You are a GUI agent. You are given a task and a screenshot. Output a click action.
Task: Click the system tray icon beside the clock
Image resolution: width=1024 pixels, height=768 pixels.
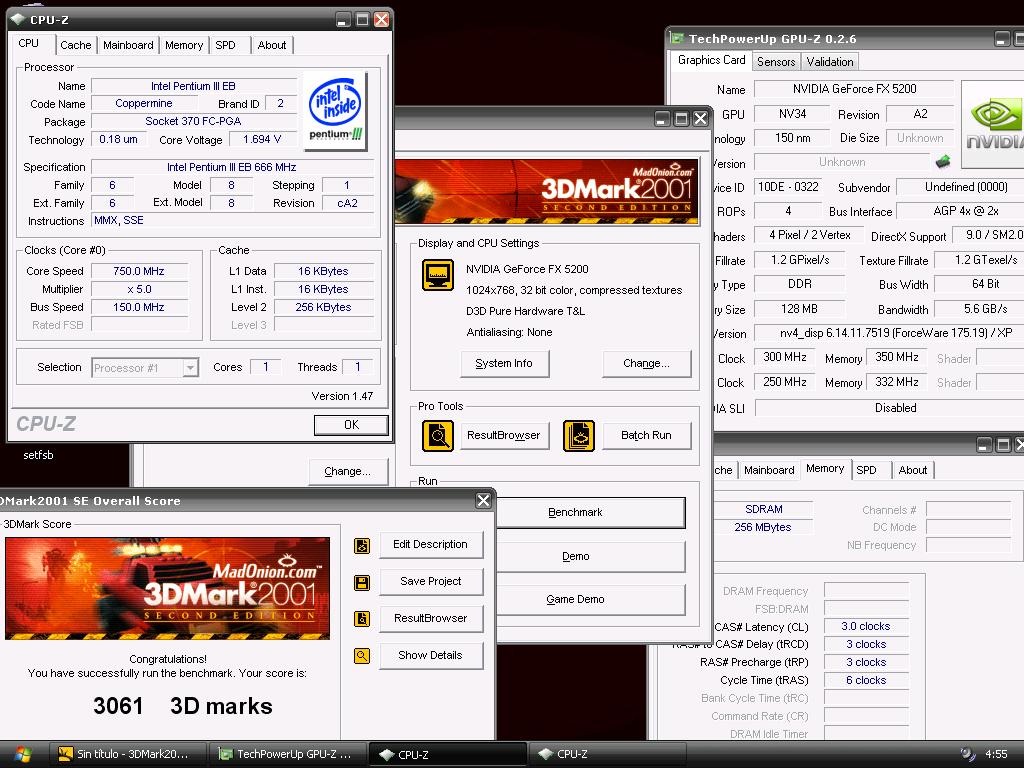coord(967,754)
